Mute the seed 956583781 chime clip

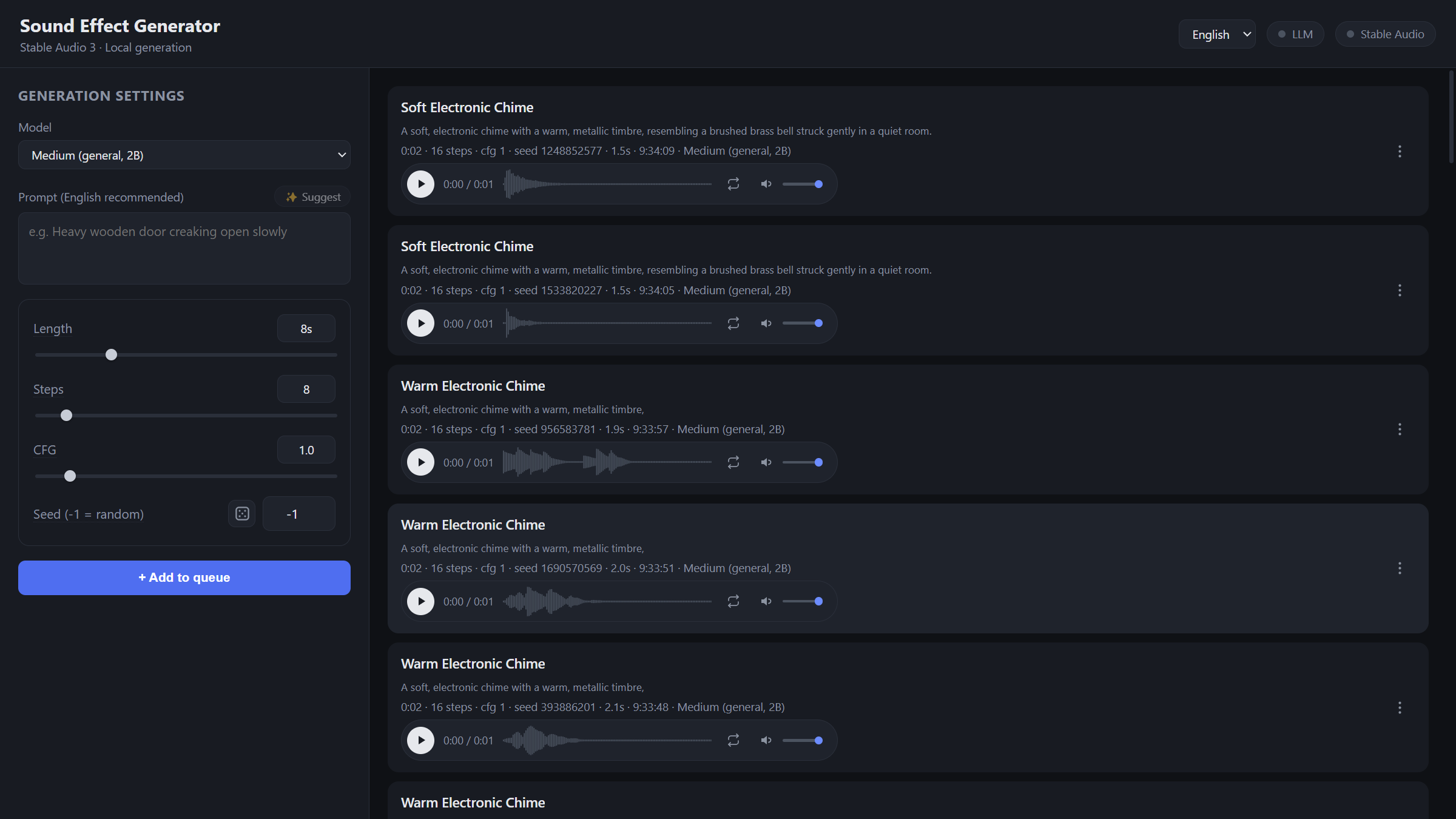(x=766, y=462)
